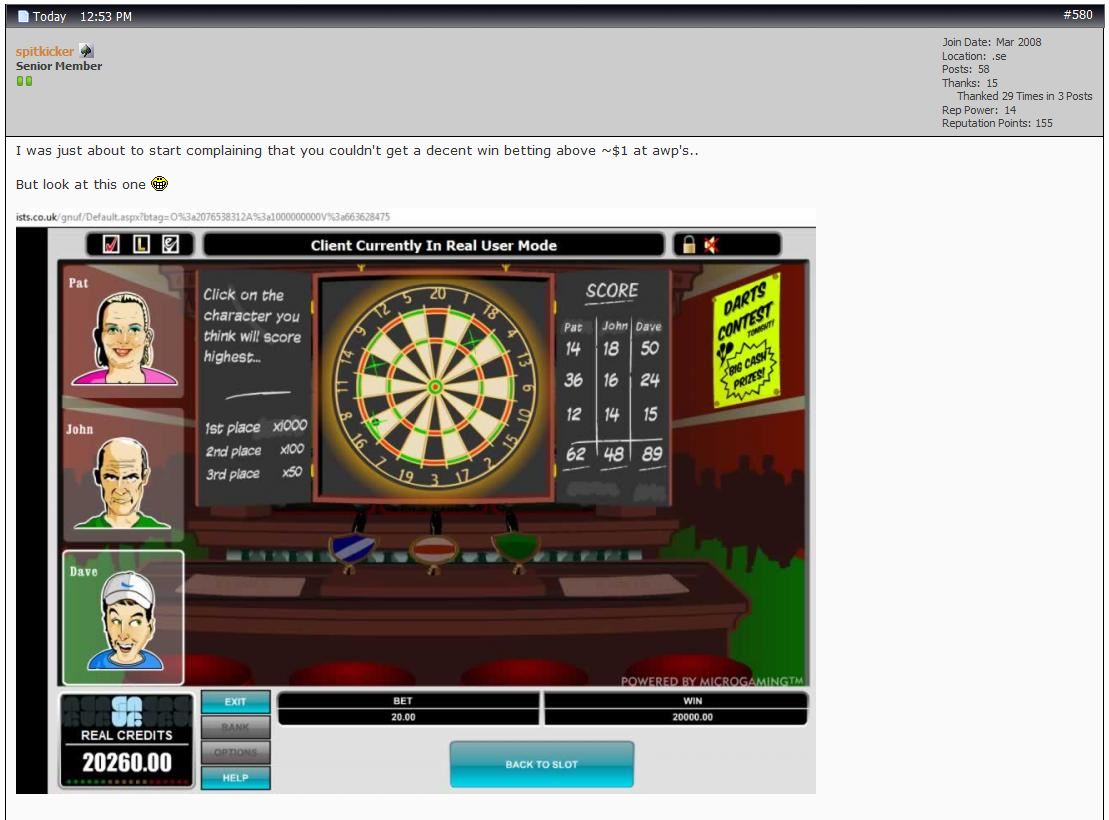
Task: Click John's total score 48
Action: pos(612,454)
